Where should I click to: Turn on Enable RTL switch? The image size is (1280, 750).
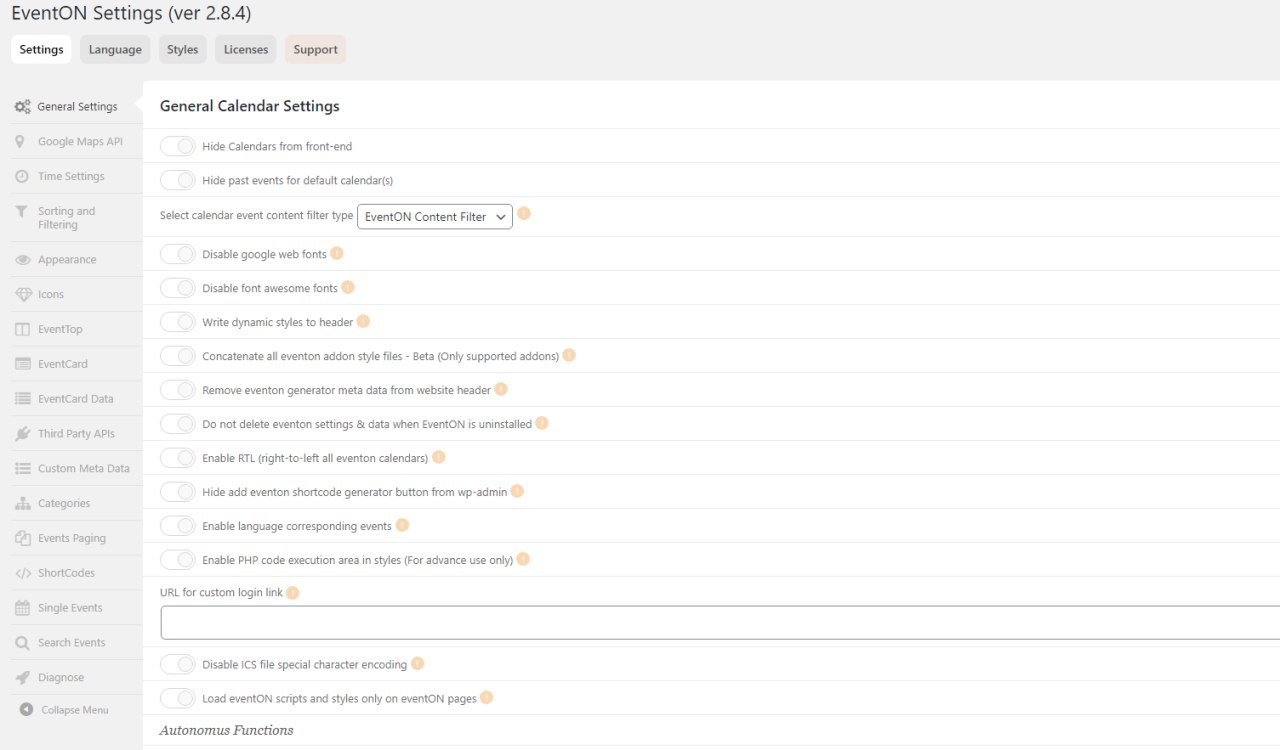177,458
